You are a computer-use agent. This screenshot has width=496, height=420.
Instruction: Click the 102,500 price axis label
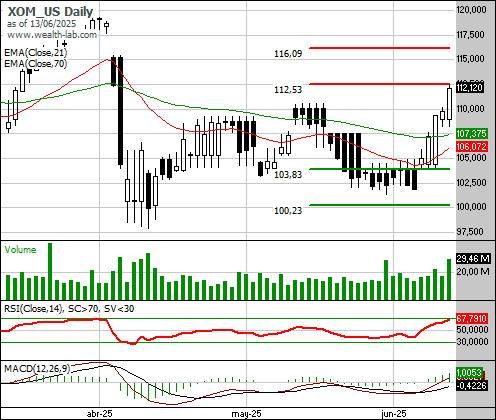point(471,183)
